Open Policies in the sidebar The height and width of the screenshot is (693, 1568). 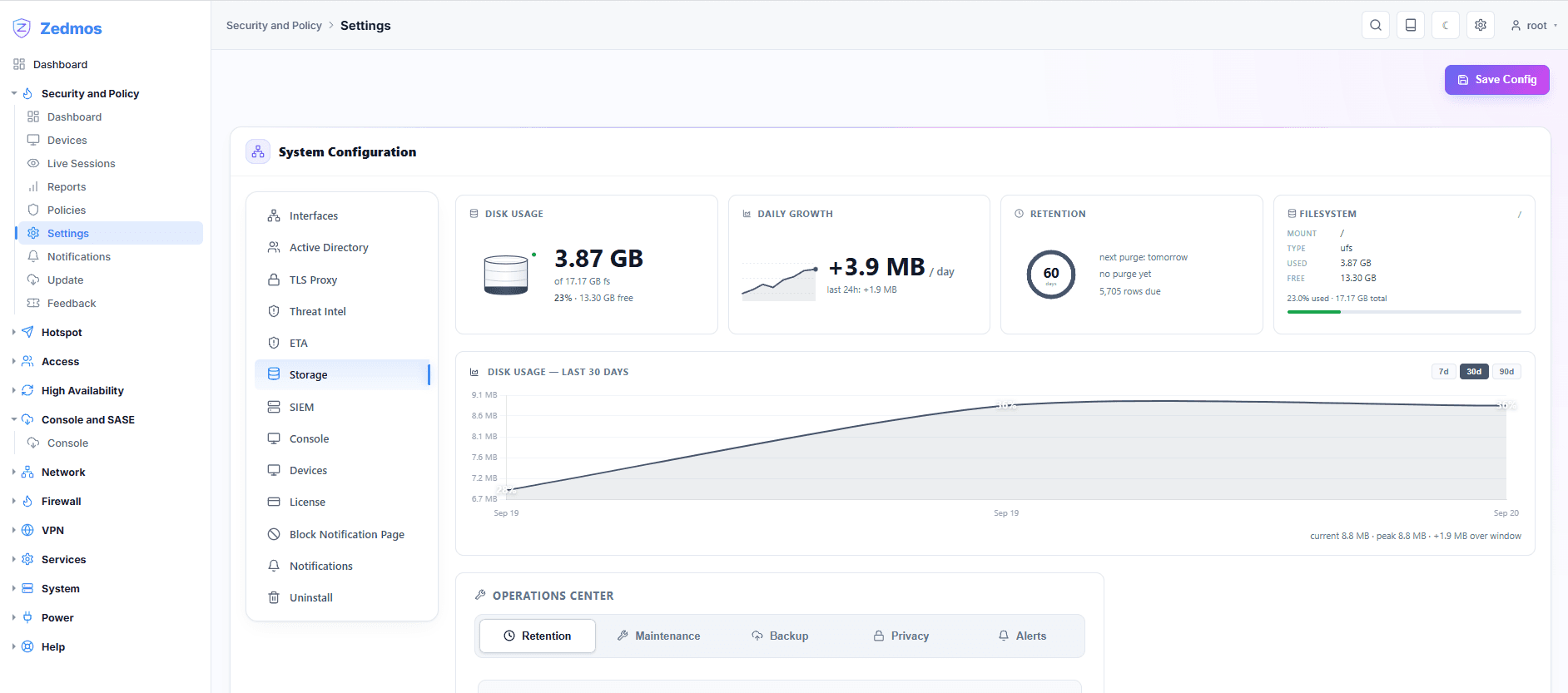(x=67, y=210)
